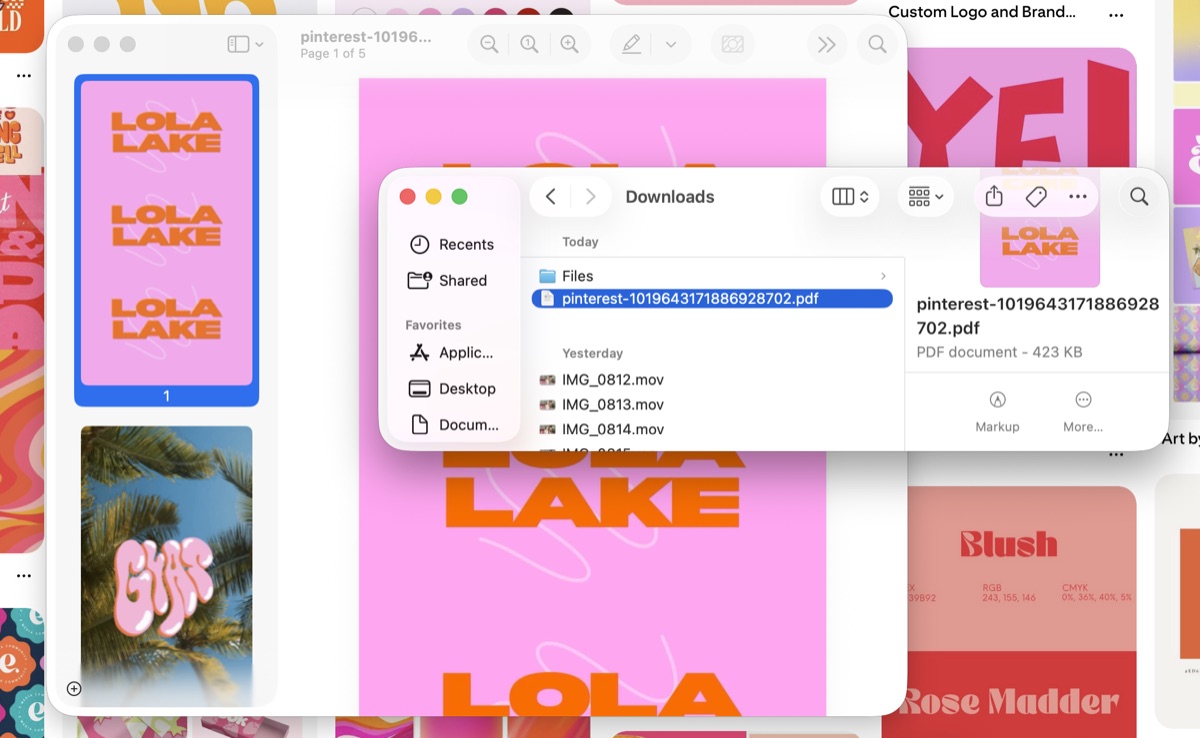Zoom out in Preview toolbar
1200x738 pixels.
[489, 44]
